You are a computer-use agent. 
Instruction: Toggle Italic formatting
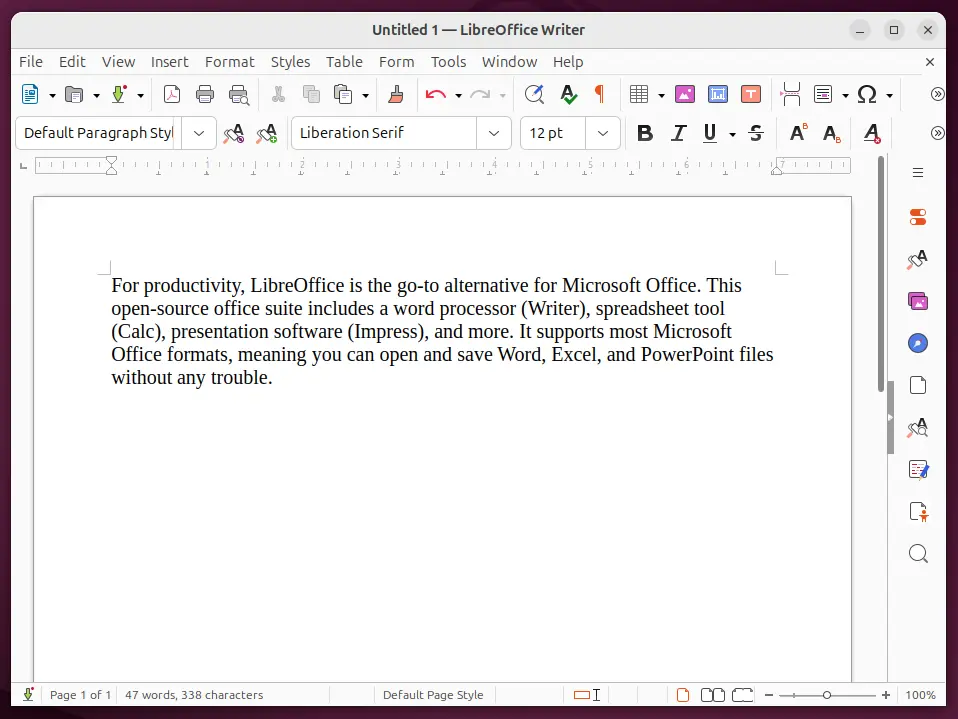(678, 133)
